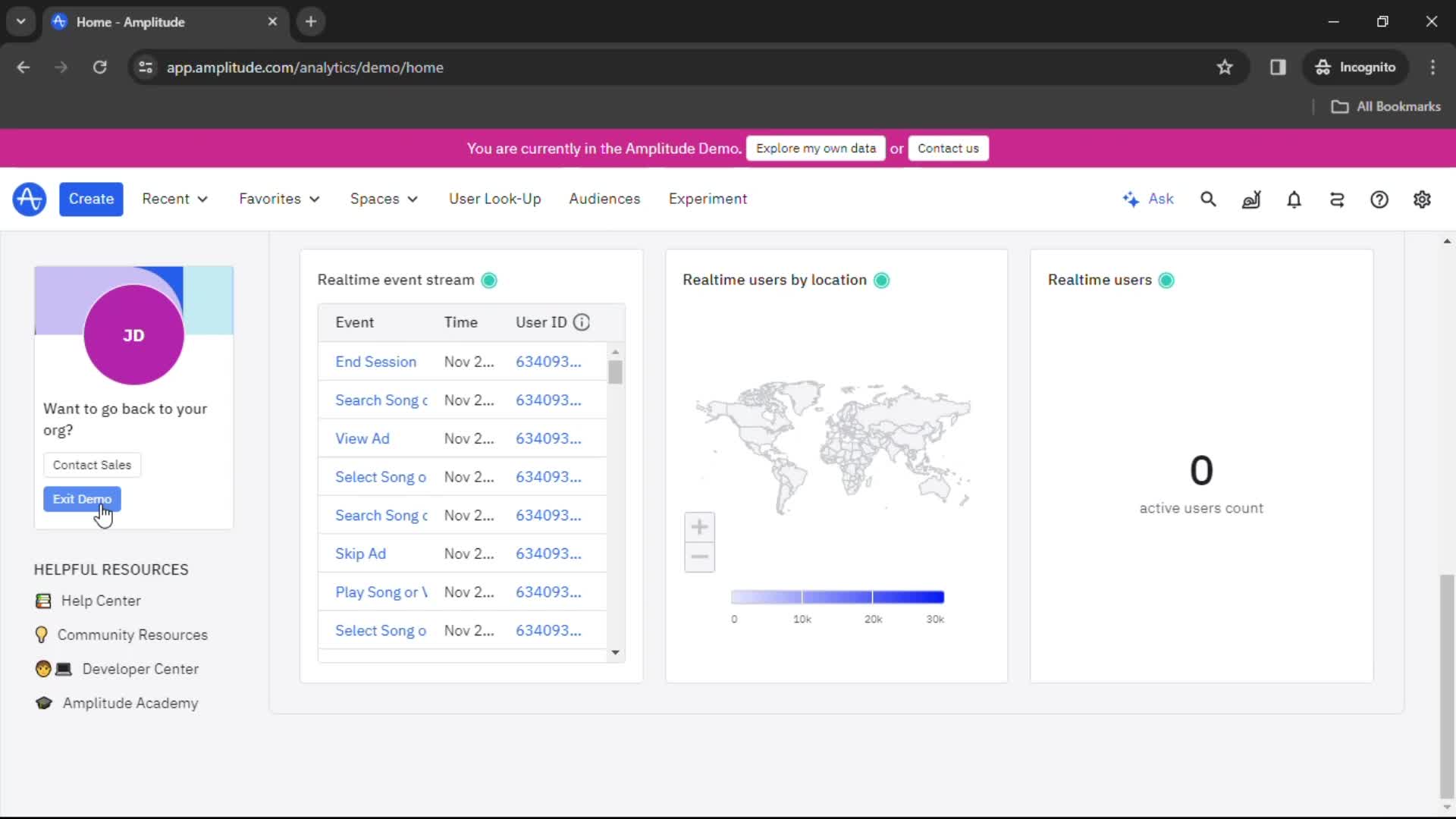The image size is (1456, 819).
Task: Toggle the realtime users panel live dot
Action: pyautogui.click(x=1166, y=279)
